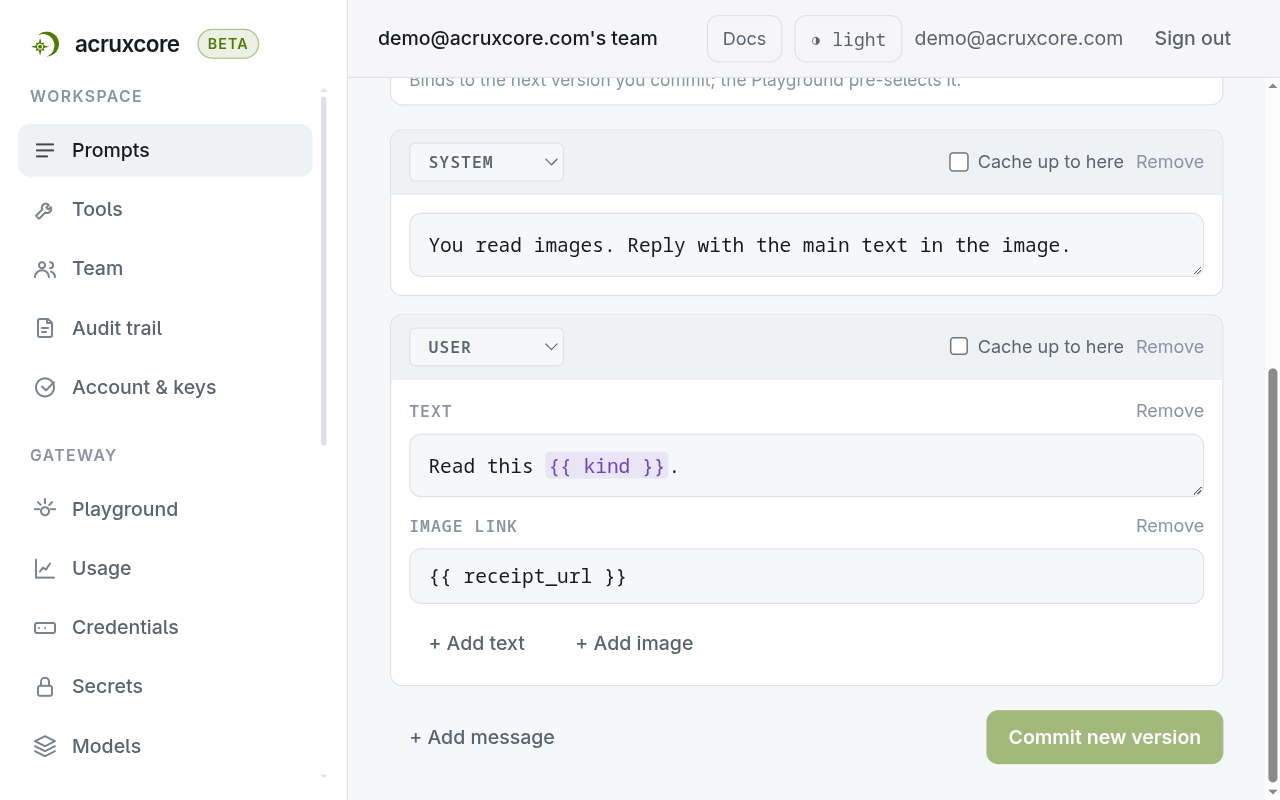Open the Docs link
The width and height of the screenshot is (1280, 800).
[x=744, y=39]
